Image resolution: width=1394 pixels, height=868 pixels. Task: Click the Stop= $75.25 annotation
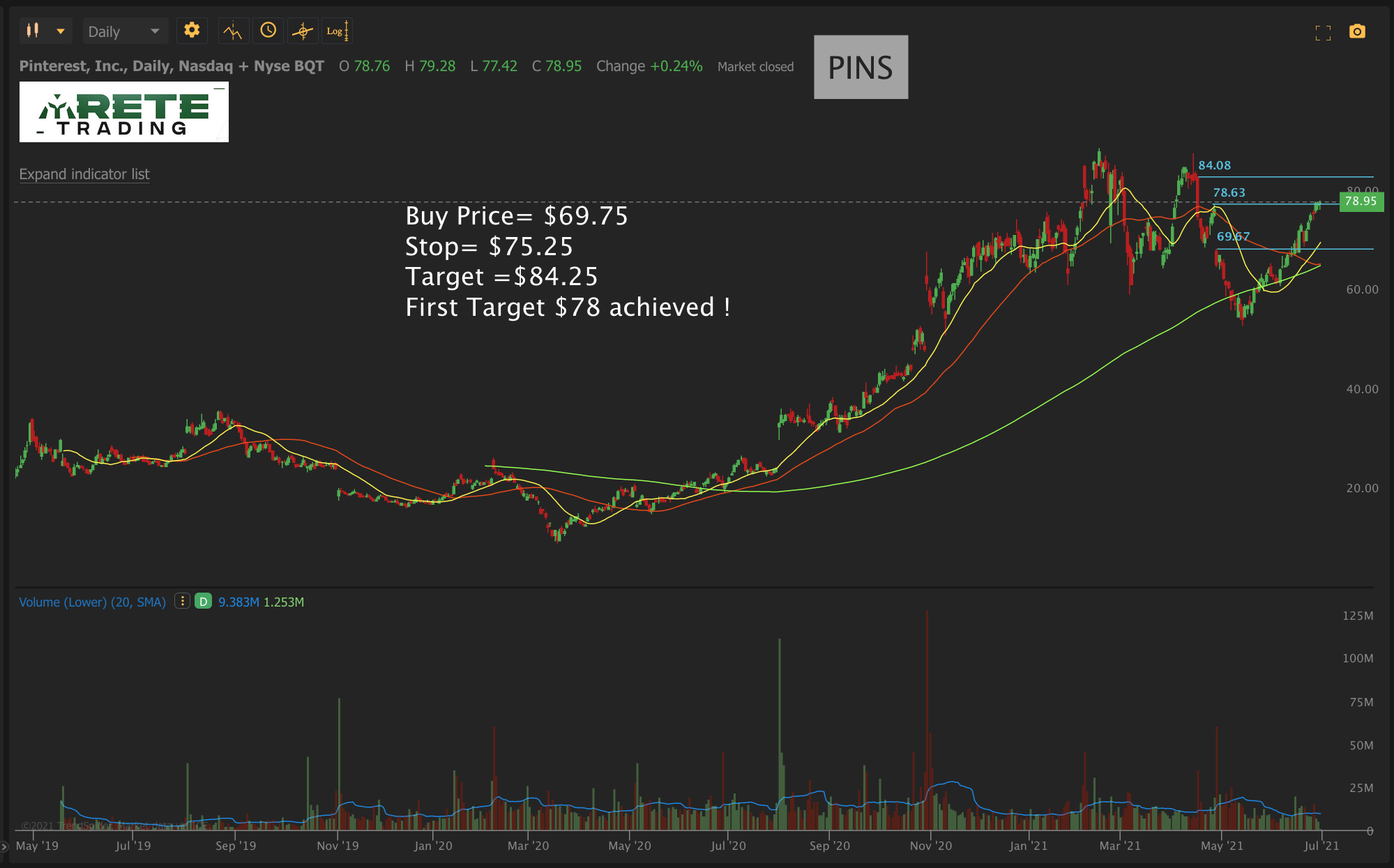(x=489, y=247)
